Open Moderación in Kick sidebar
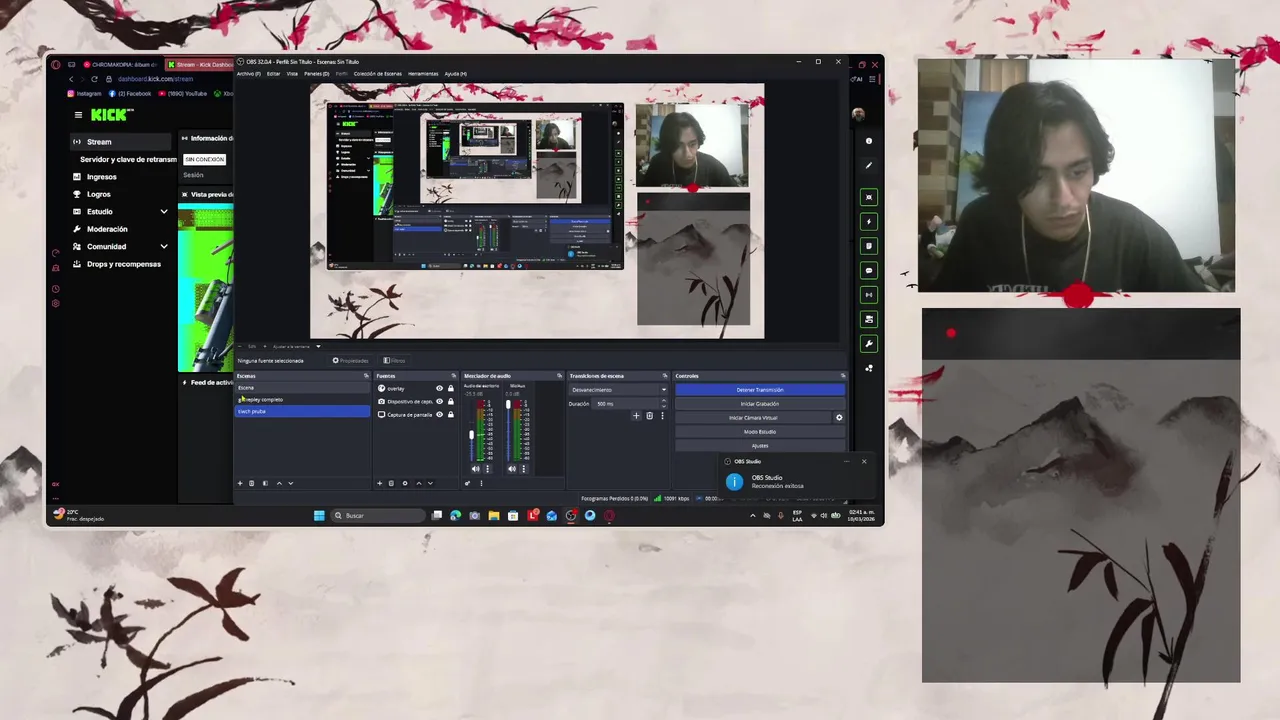This screenshot has width=1280, height=720. pos(107,229)
